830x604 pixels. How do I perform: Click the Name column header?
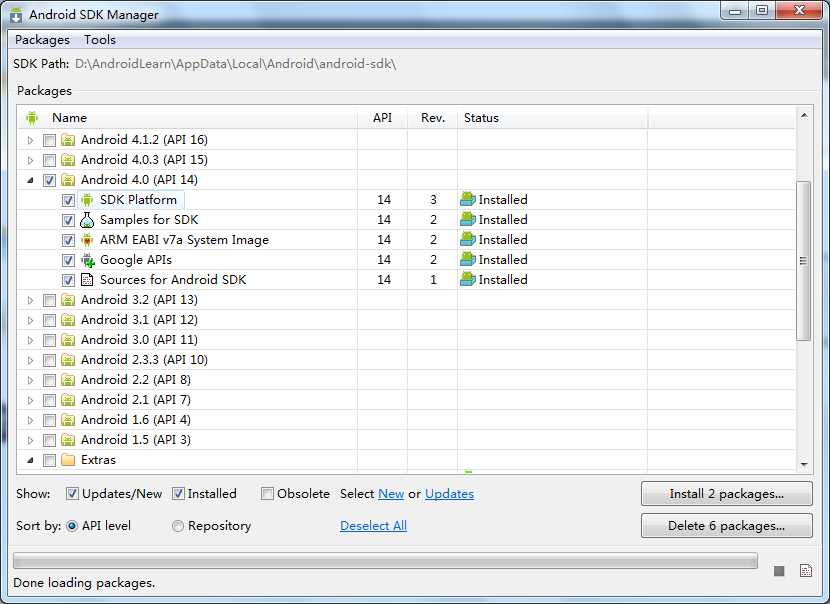tap(188, 118)
